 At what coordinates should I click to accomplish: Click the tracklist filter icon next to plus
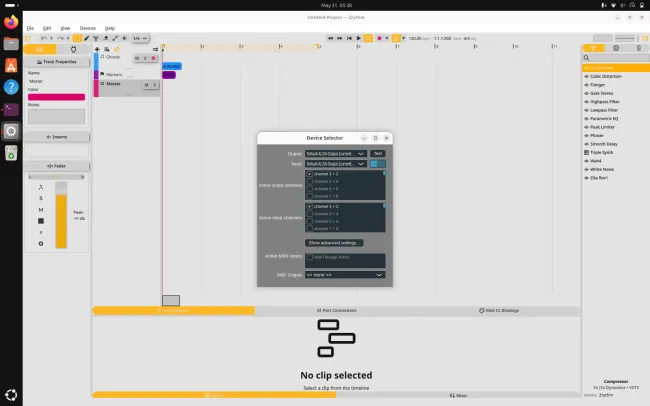107,49
